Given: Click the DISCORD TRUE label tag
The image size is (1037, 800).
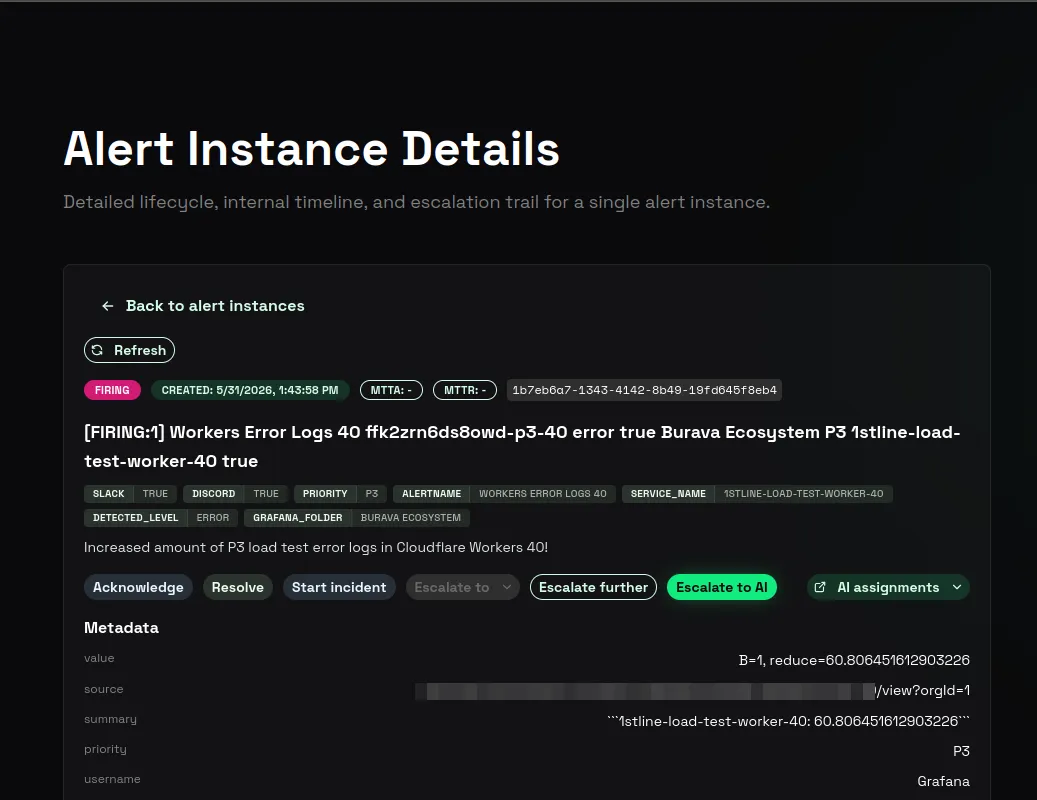Looking at the screenshot, I should (235, 494).
